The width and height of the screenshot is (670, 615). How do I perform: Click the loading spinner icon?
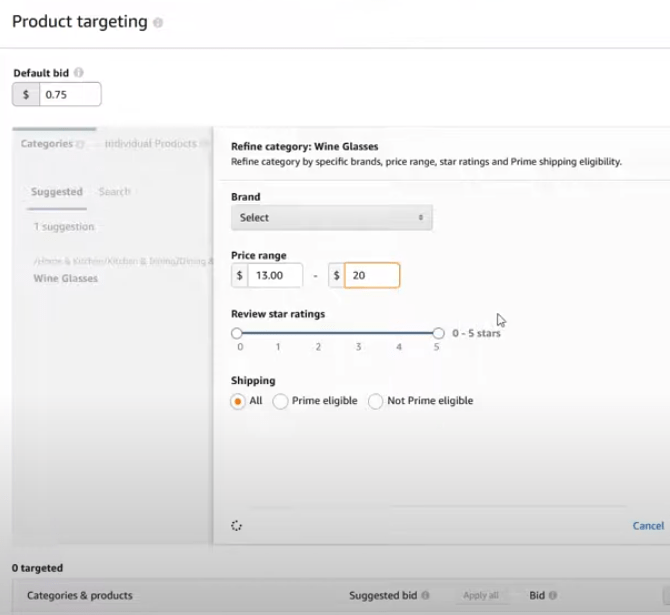(236, 525)
